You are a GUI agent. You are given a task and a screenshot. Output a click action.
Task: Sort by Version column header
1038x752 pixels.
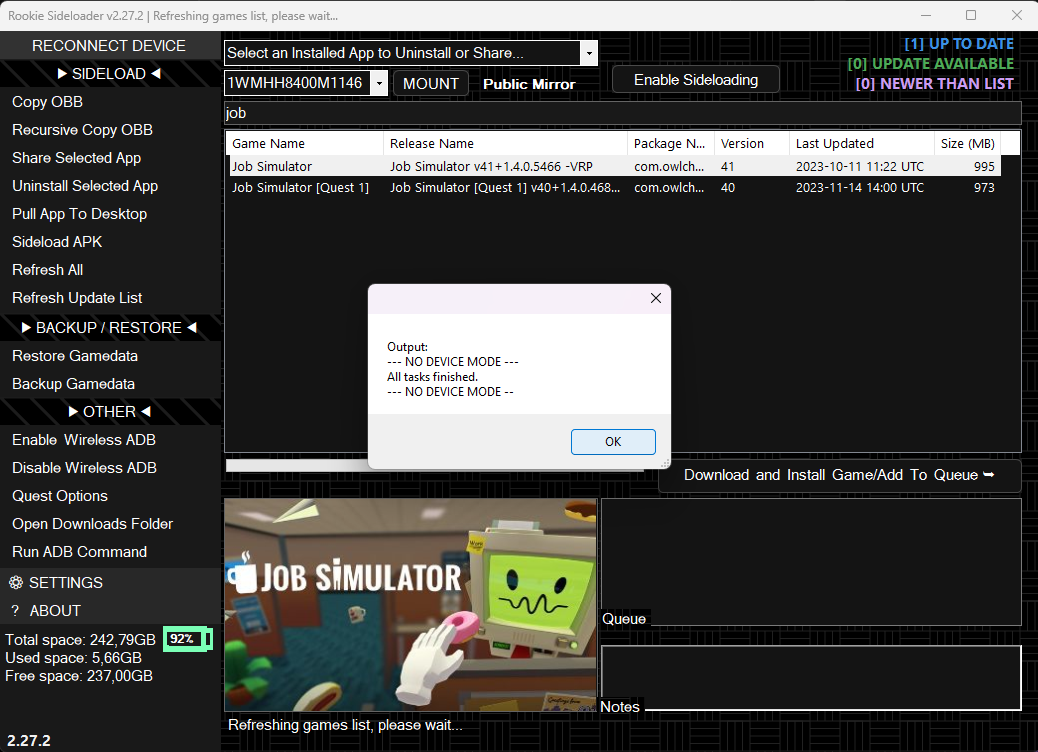coord(751,144)
